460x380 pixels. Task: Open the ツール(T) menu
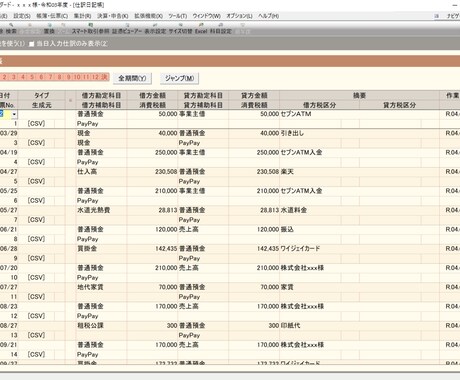[177, 16]
